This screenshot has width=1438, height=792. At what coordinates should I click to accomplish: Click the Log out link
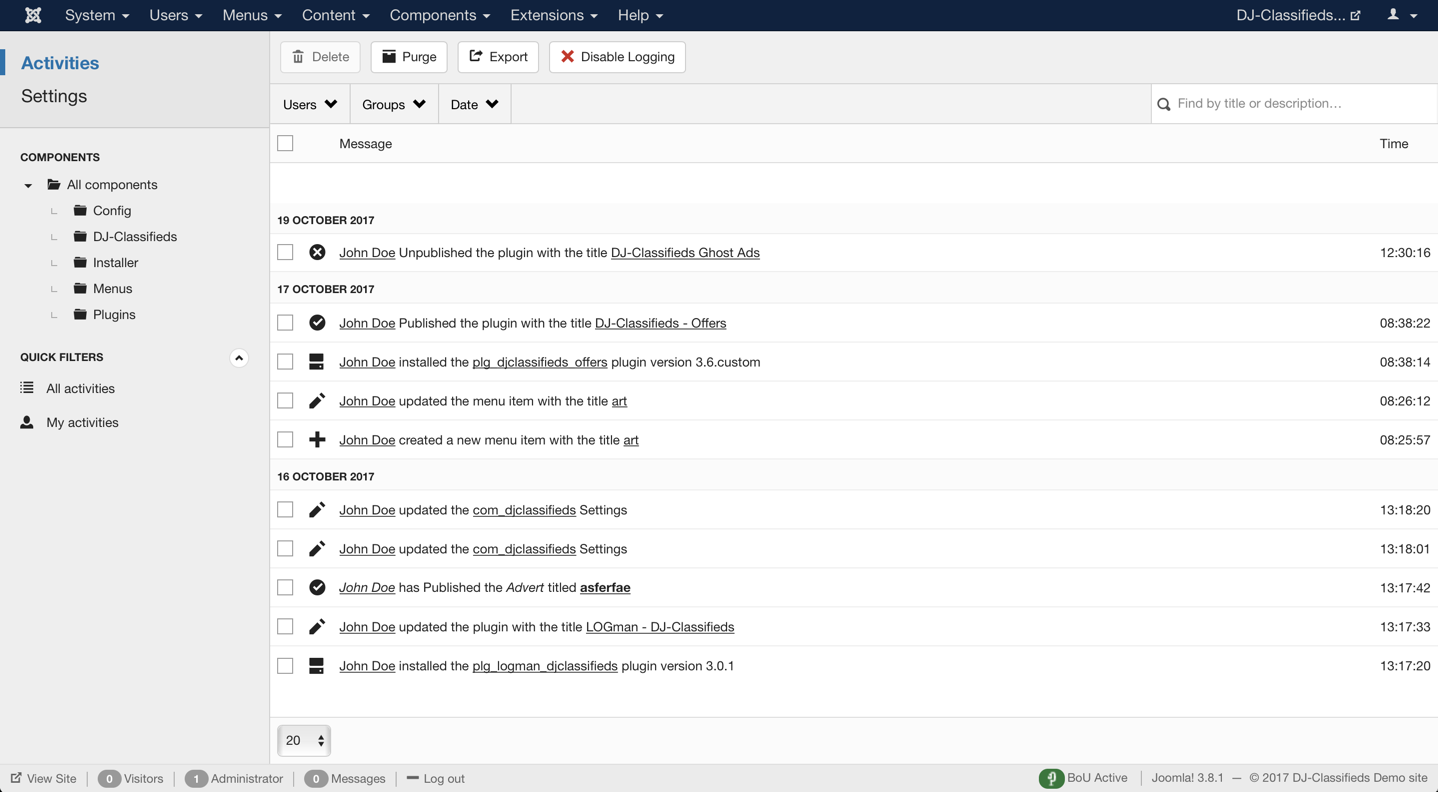pyautogui.click(x=436, y=778)
